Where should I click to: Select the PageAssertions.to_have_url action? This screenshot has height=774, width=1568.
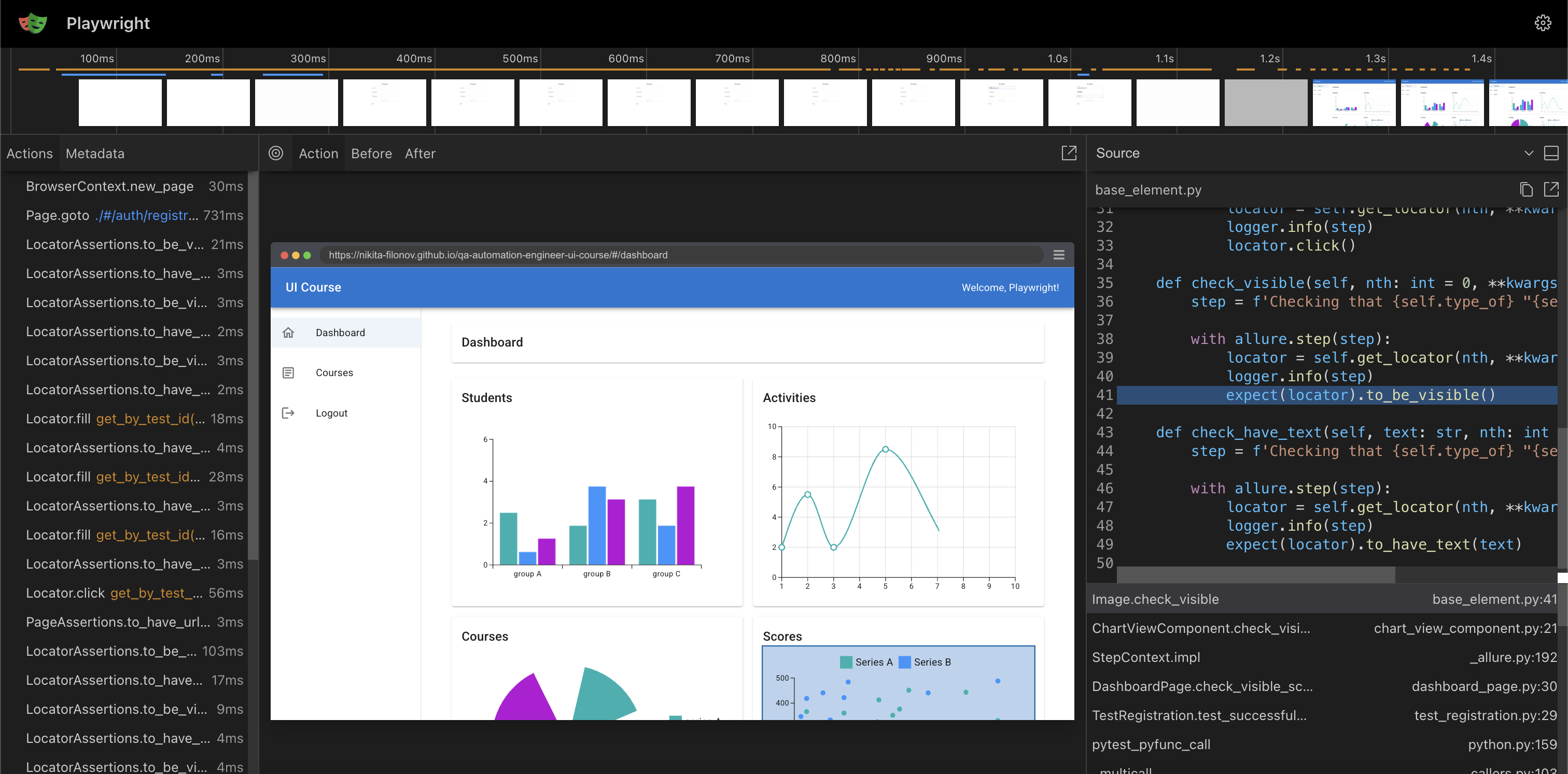coord(125,623)
